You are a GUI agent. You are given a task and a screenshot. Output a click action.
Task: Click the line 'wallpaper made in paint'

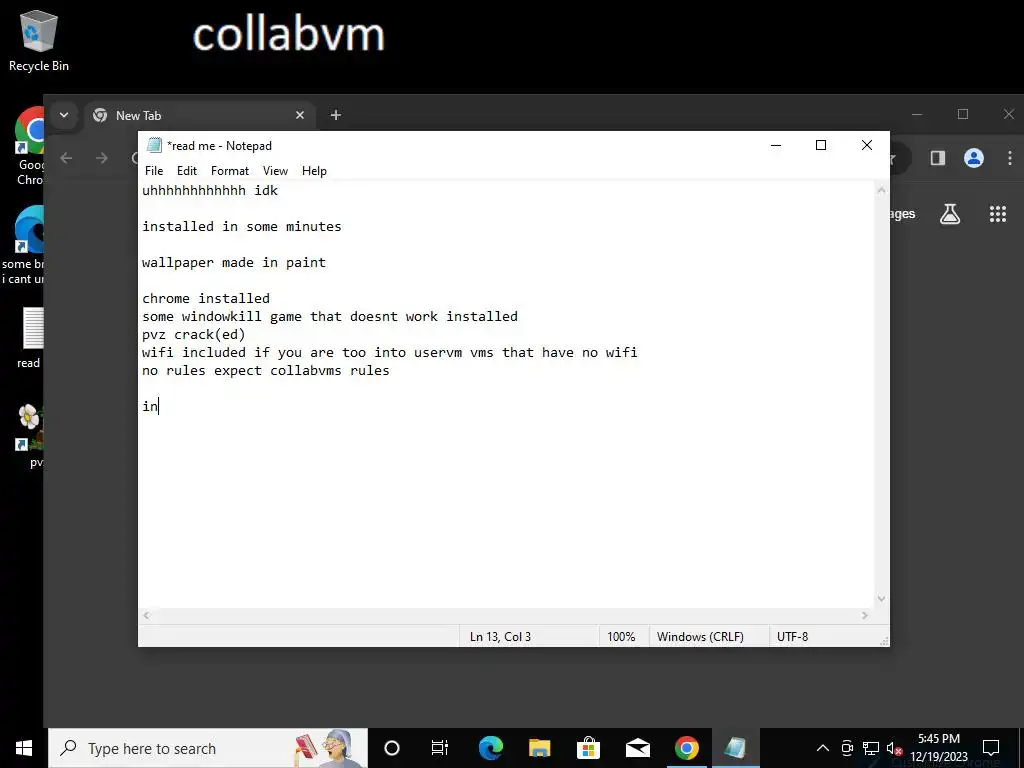click(234, 263)
